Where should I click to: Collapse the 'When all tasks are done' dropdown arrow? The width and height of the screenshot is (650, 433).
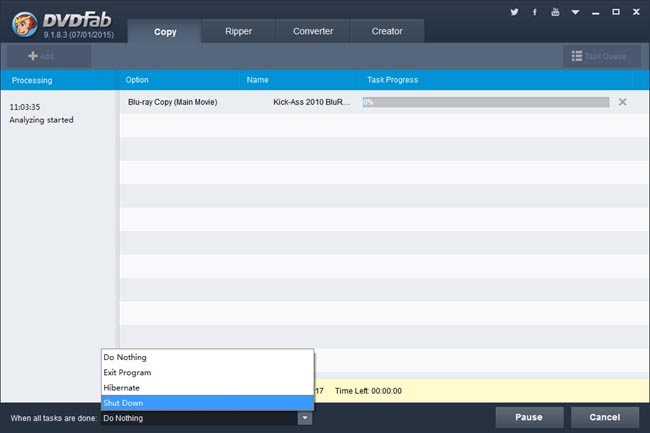tap(304, 418)
